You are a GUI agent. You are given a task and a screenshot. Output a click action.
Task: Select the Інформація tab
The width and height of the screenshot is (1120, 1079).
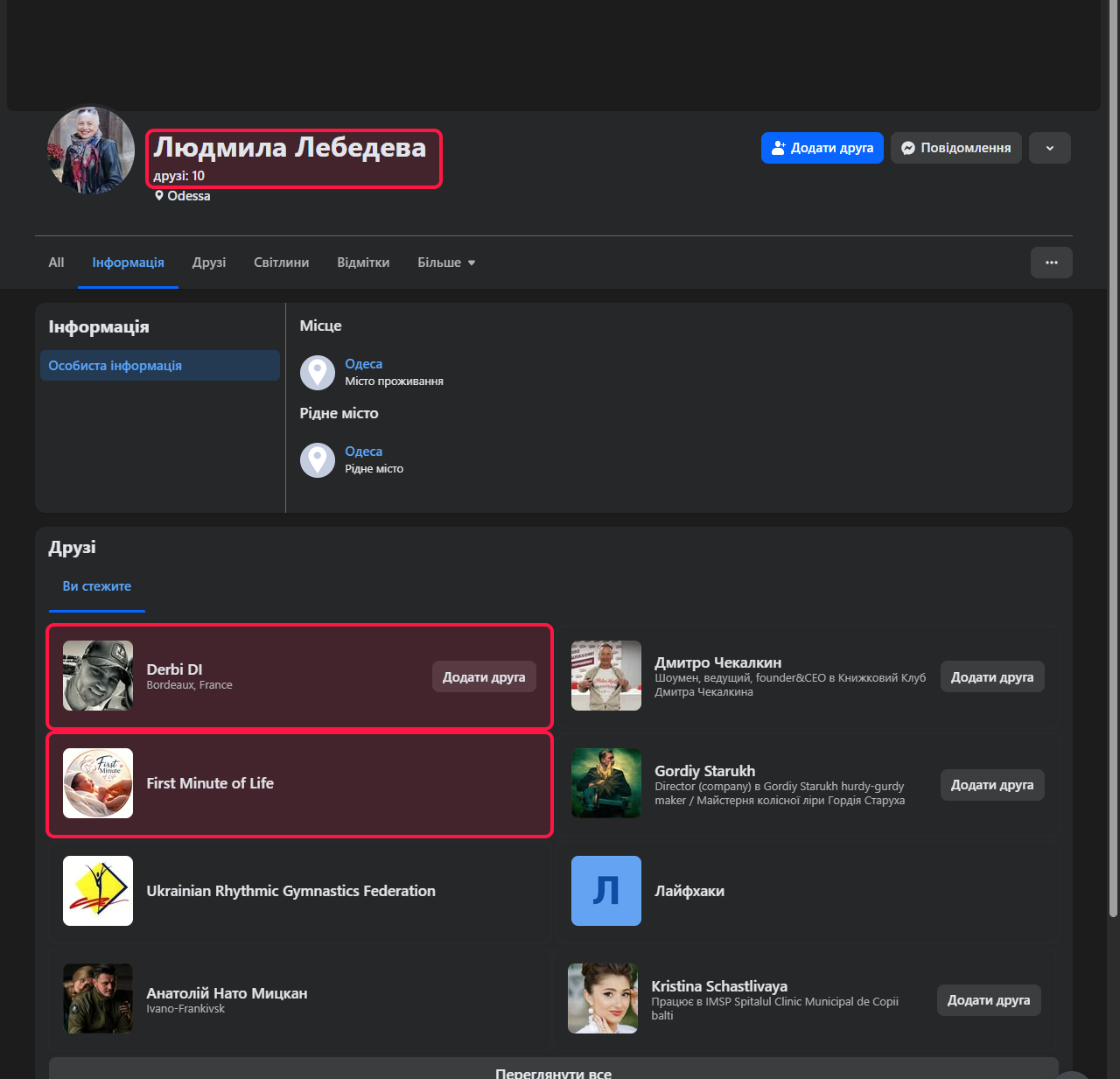pos(128,263)
